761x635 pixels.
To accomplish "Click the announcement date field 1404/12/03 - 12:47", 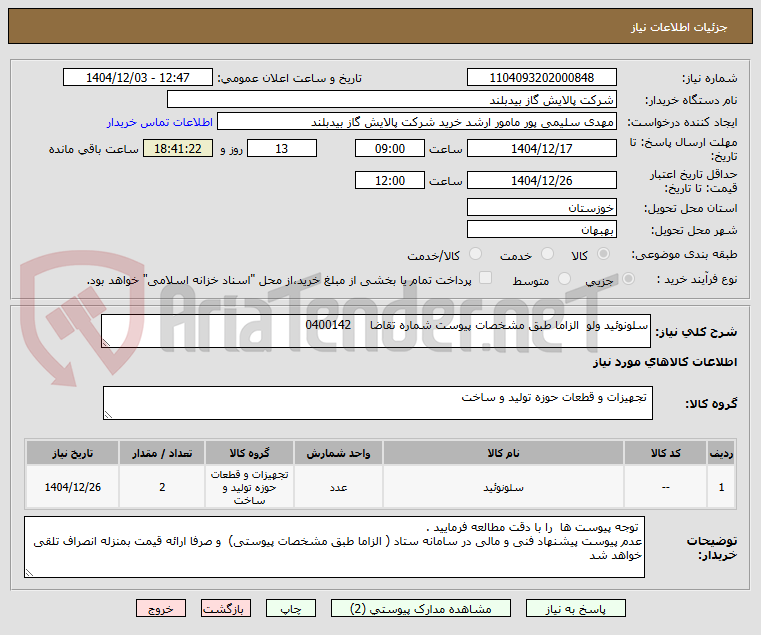I will point(138,77).
